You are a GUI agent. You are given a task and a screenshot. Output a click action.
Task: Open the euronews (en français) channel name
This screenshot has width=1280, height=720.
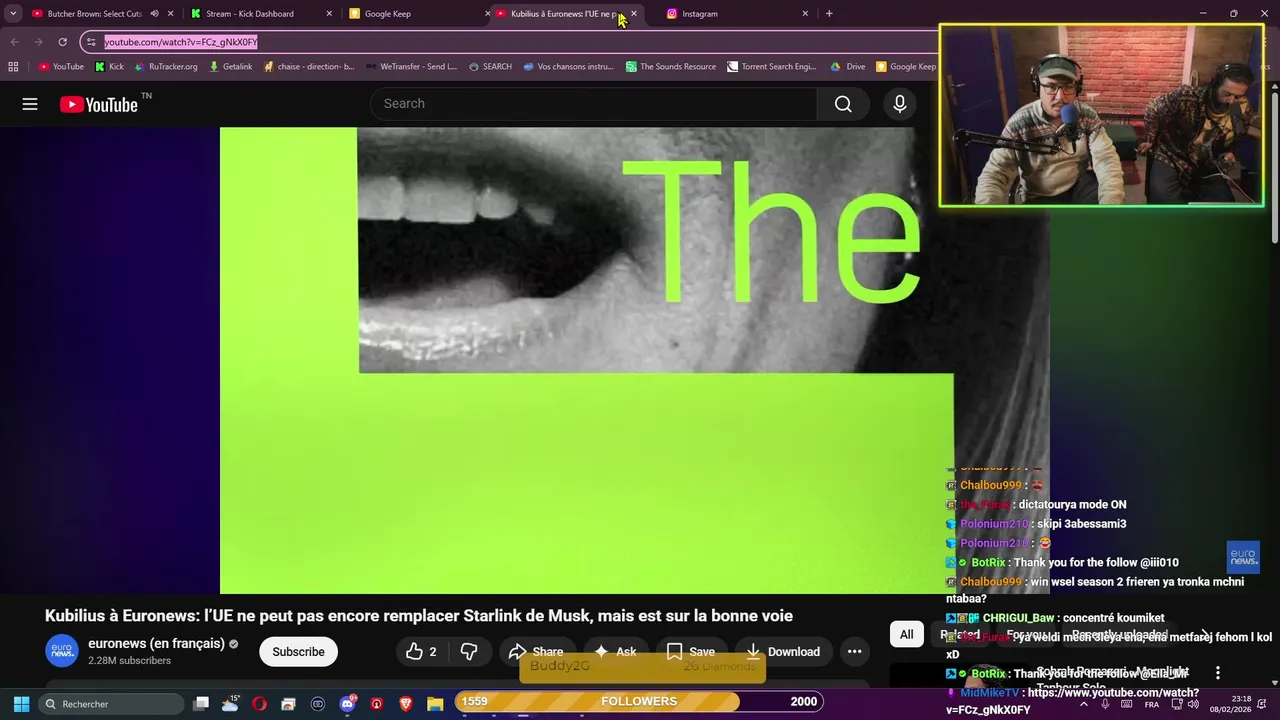[156, 644]
